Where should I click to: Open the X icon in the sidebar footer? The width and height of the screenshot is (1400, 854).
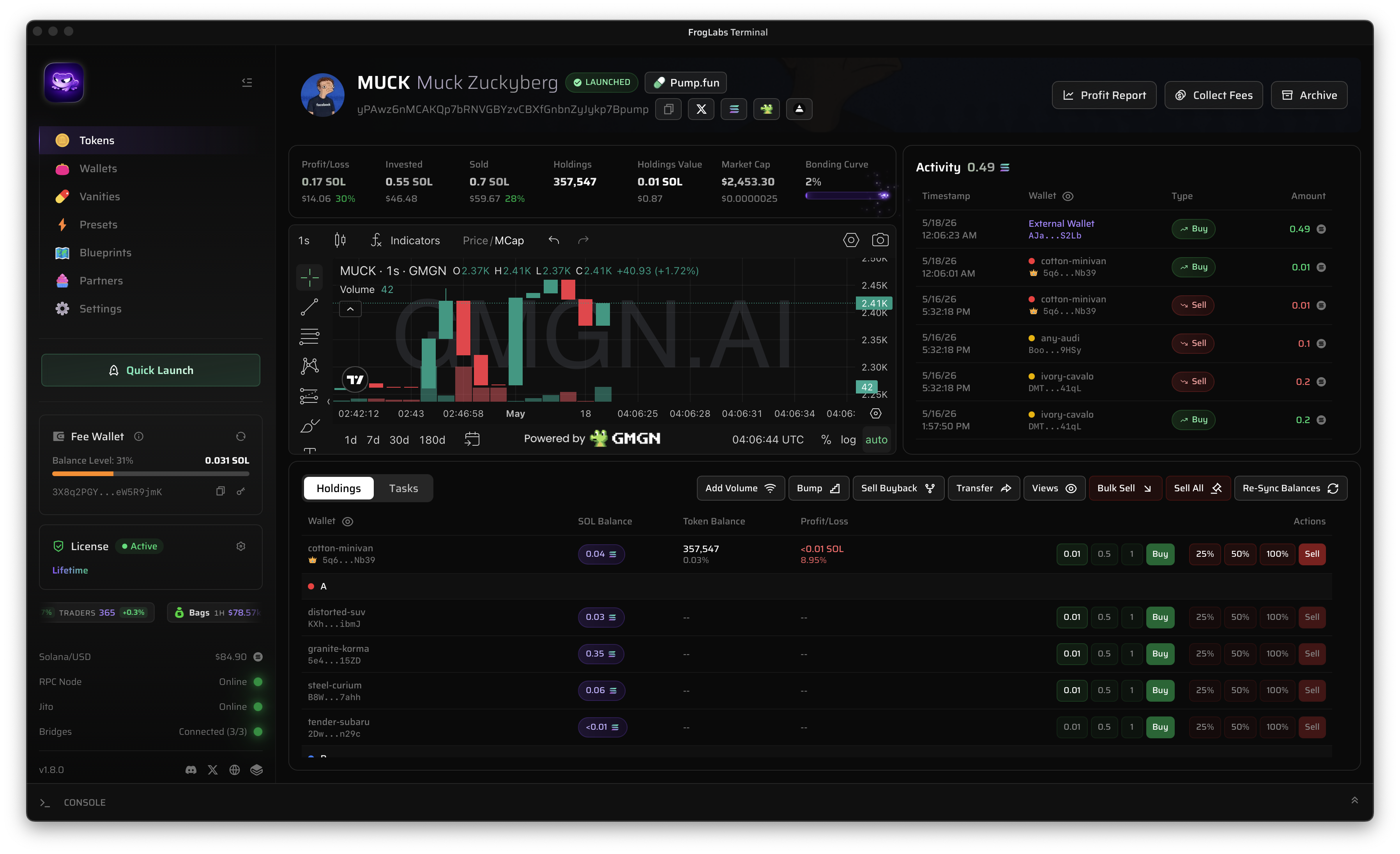(x=212, y=769)
